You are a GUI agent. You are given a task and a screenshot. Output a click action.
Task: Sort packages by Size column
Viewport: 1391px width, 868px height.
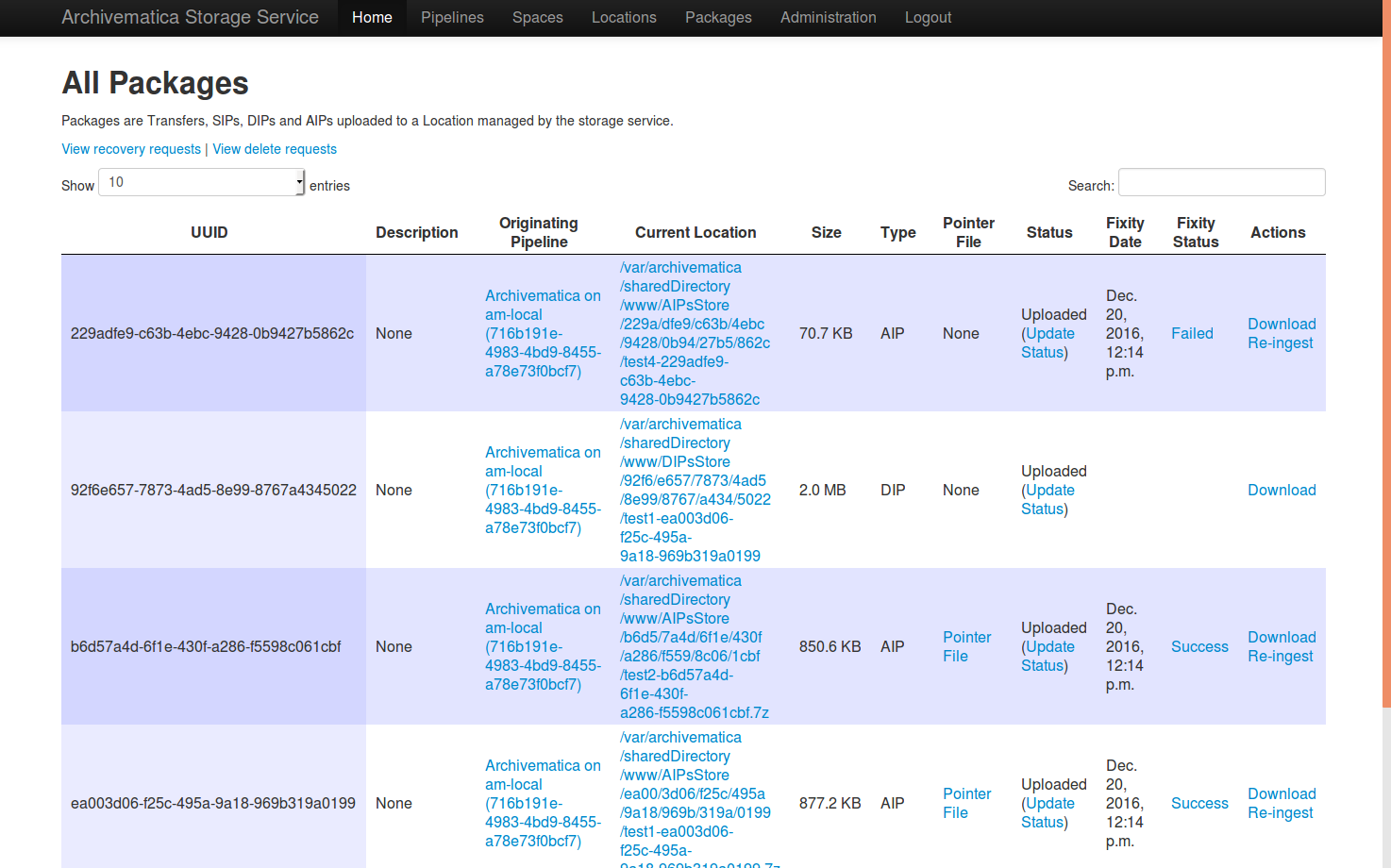[826, 232]
